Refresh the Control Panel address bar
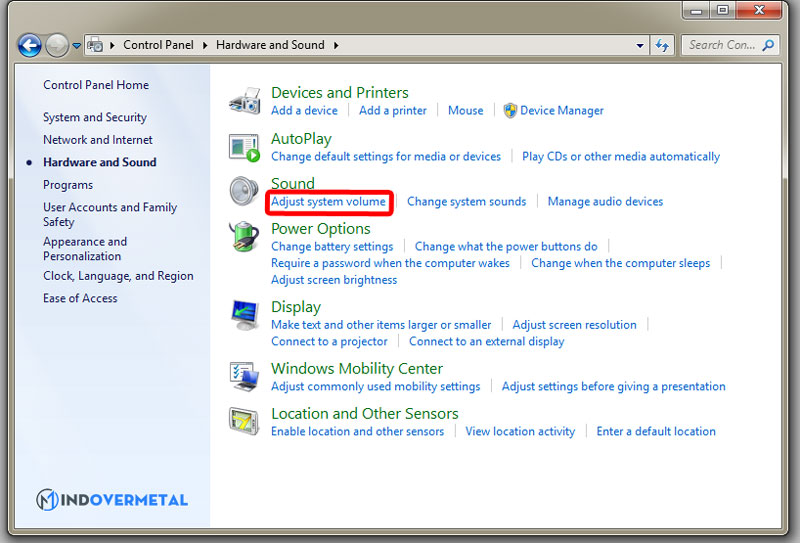This screenshot has width=800, height=543. click(x=662, y=45)
